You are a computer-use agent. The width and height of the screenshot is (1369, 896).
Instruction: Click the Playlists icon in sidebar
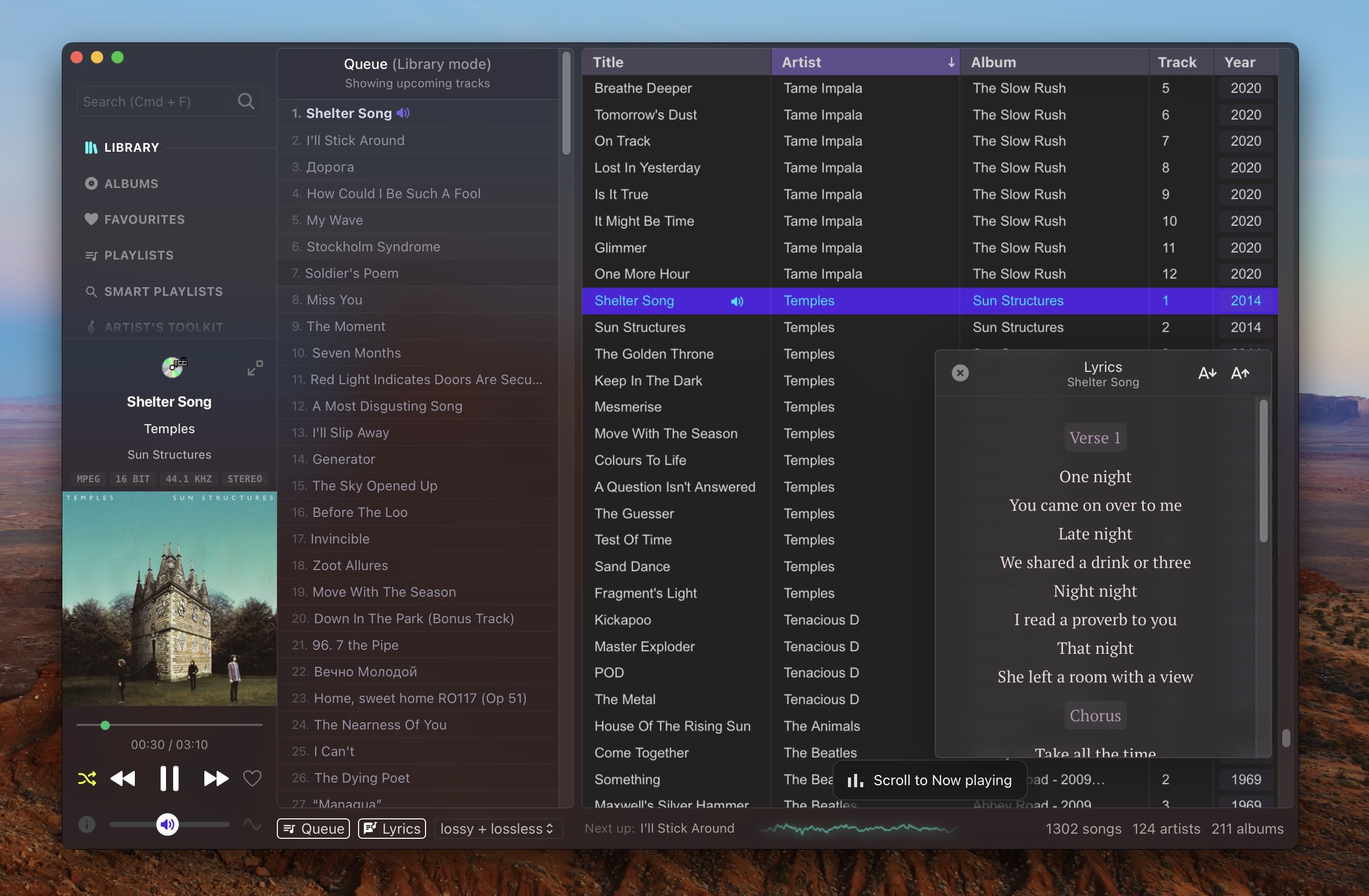tap(91, 254)
